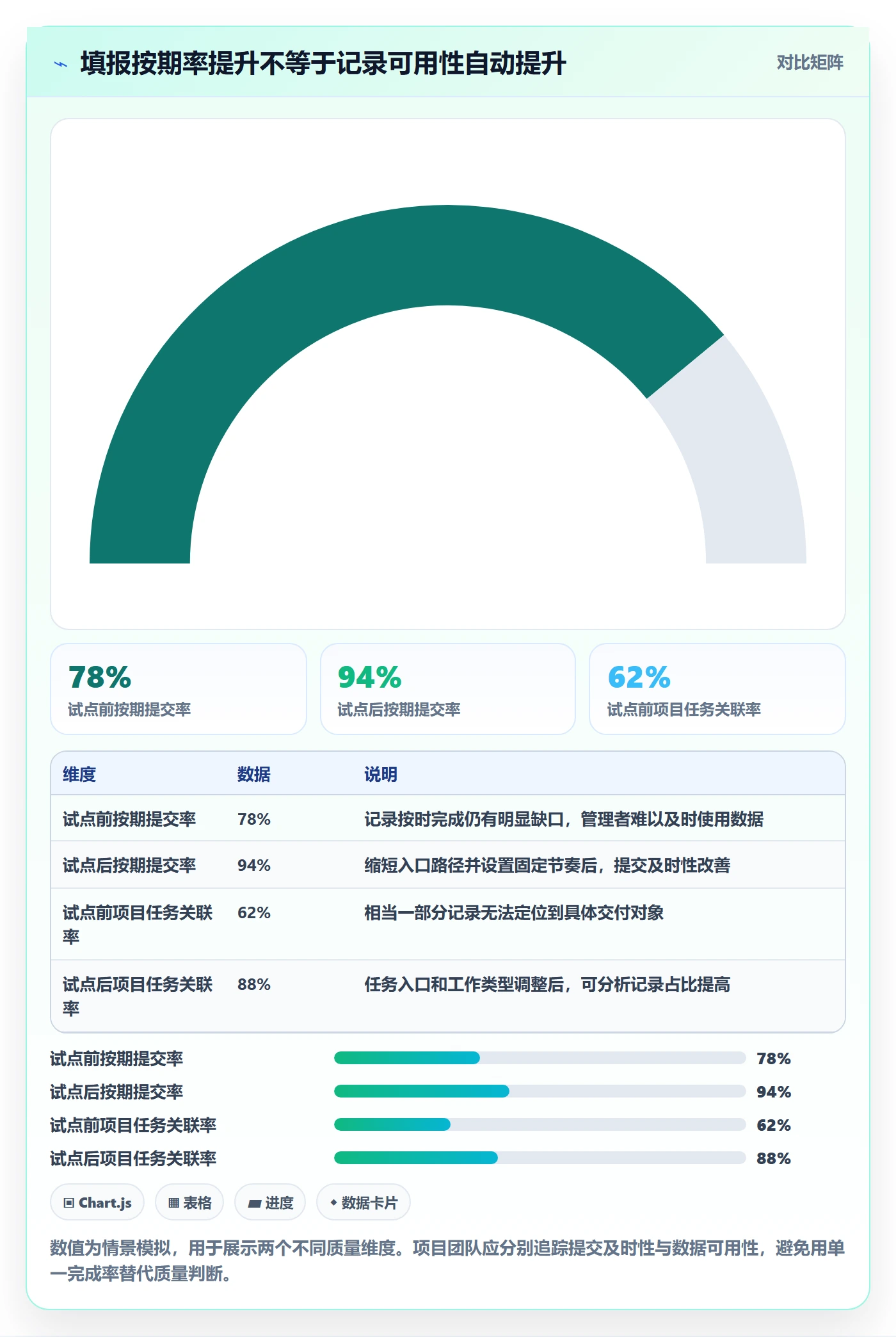Click the 数据 column header
The height and width of the screenshot is (1337, 896).
pyautogui.click(x=254, y=774)
